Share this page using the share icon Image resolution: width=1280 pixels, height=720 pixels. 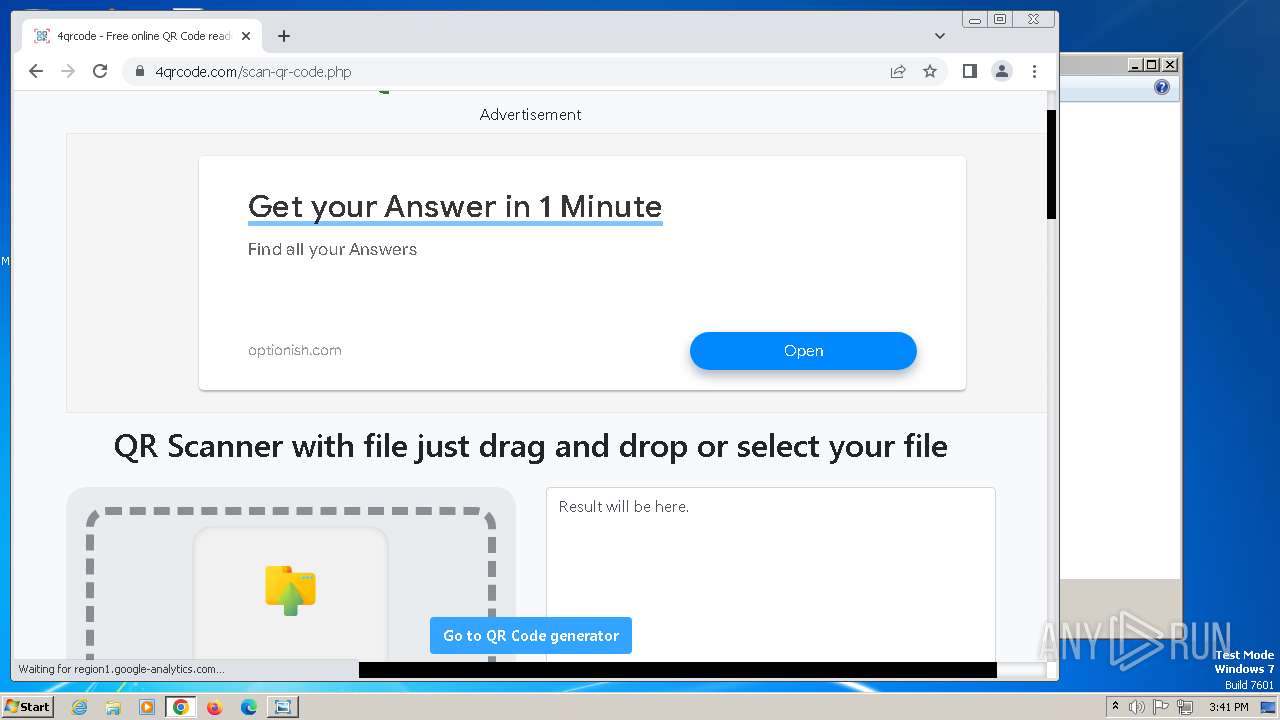[898, 71]
